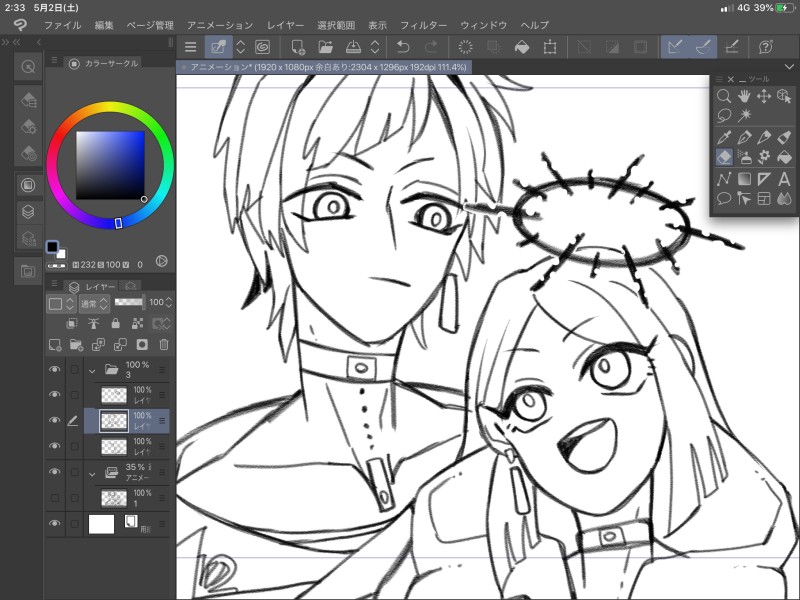
Task: Open the 編集 menu
Action: coord(104,26)
